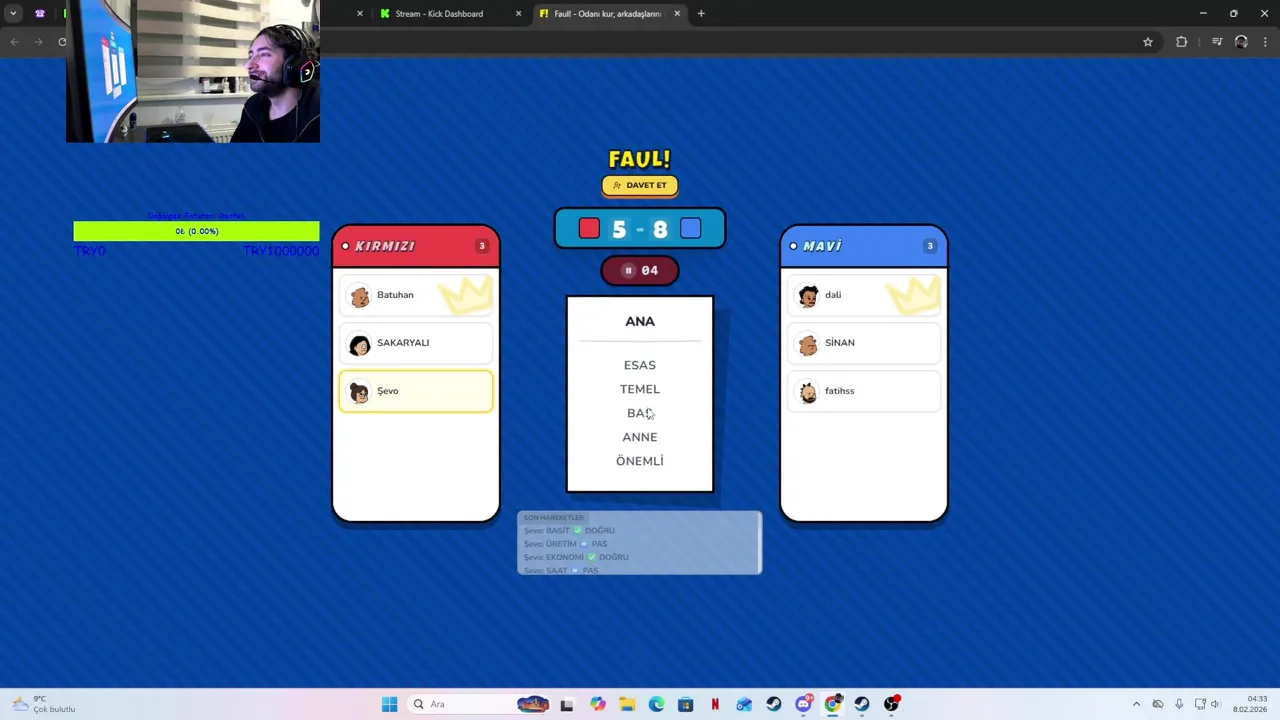The height and width of the screenshot is (720, 1280).
Task: Select the MAVİ team header
Action: [864, 246]
